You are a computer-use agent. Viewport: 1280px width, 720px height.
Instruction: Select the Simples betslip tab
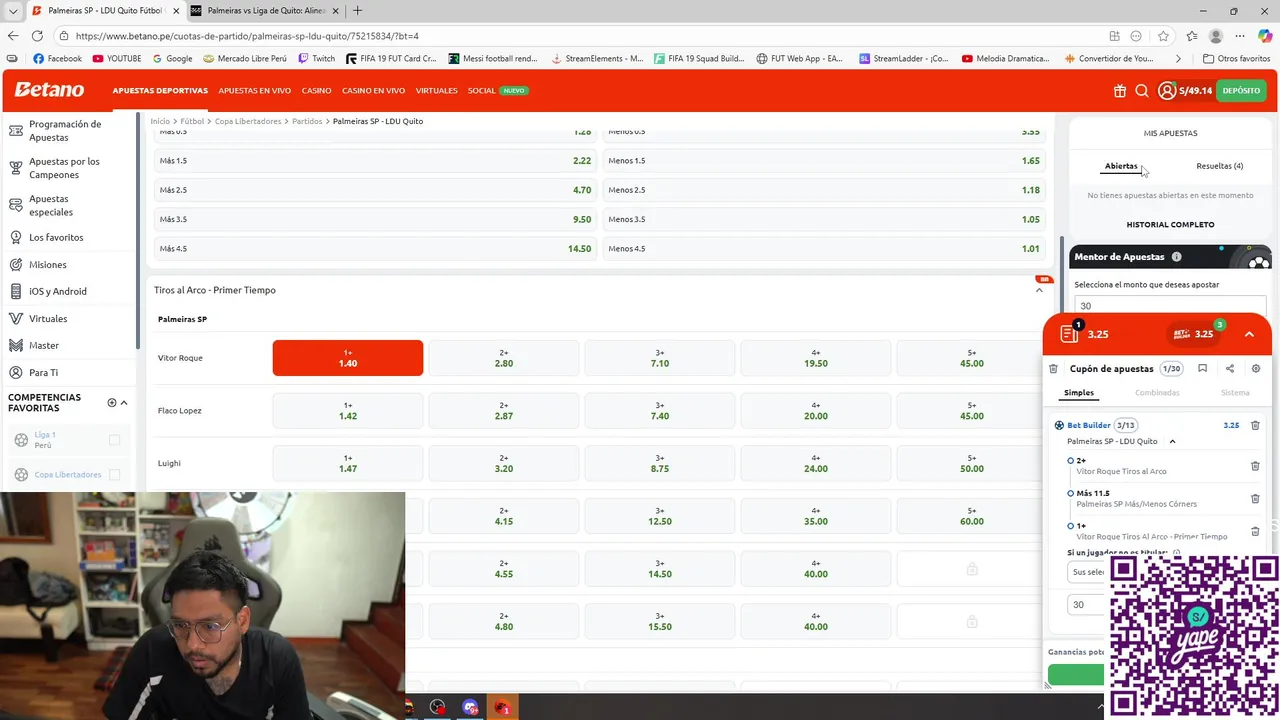pyautogui.click(x=1079, y=393)
